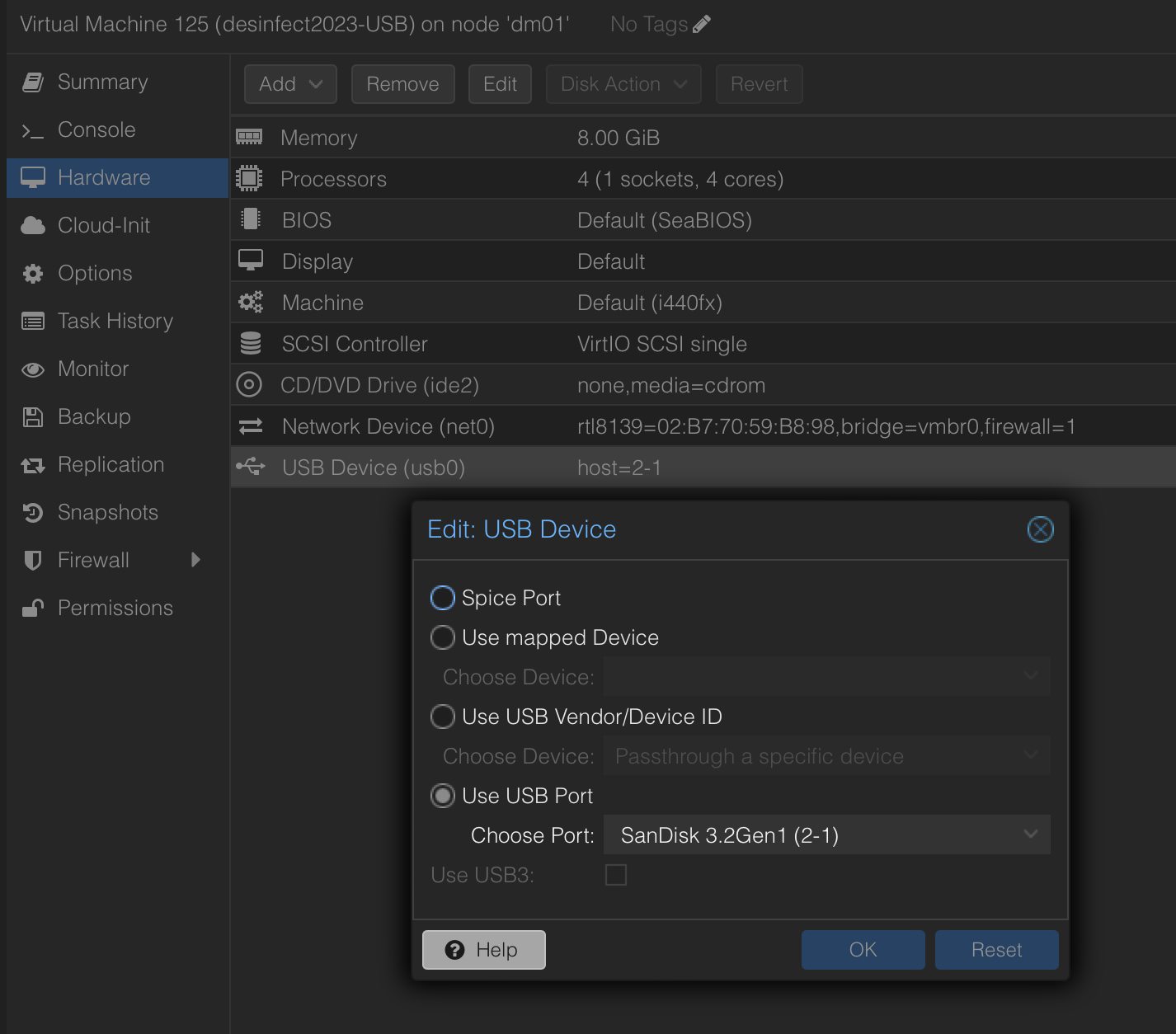
Task: Click the Permissions unlock icon
Action: pyautogui.click(x=33, y=609)
